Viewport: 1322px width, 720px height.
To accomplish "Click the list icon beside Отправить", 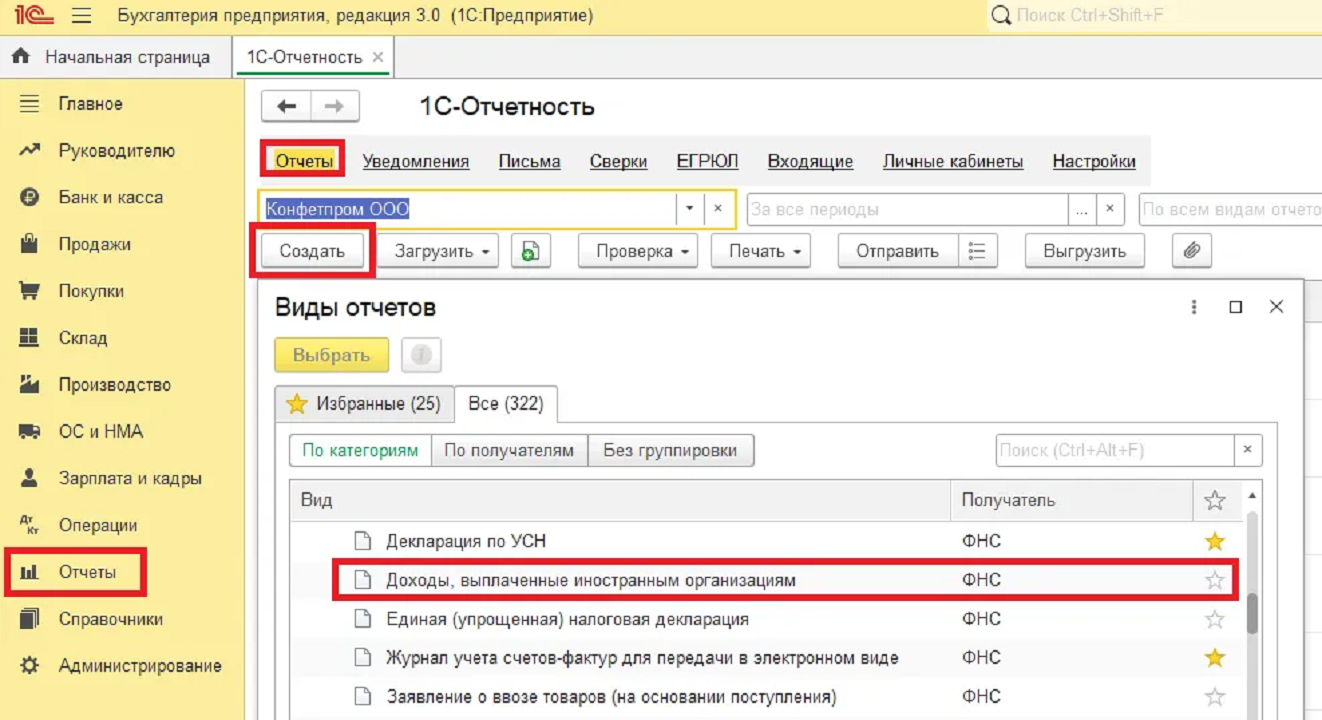I will [x=978, y=251].
